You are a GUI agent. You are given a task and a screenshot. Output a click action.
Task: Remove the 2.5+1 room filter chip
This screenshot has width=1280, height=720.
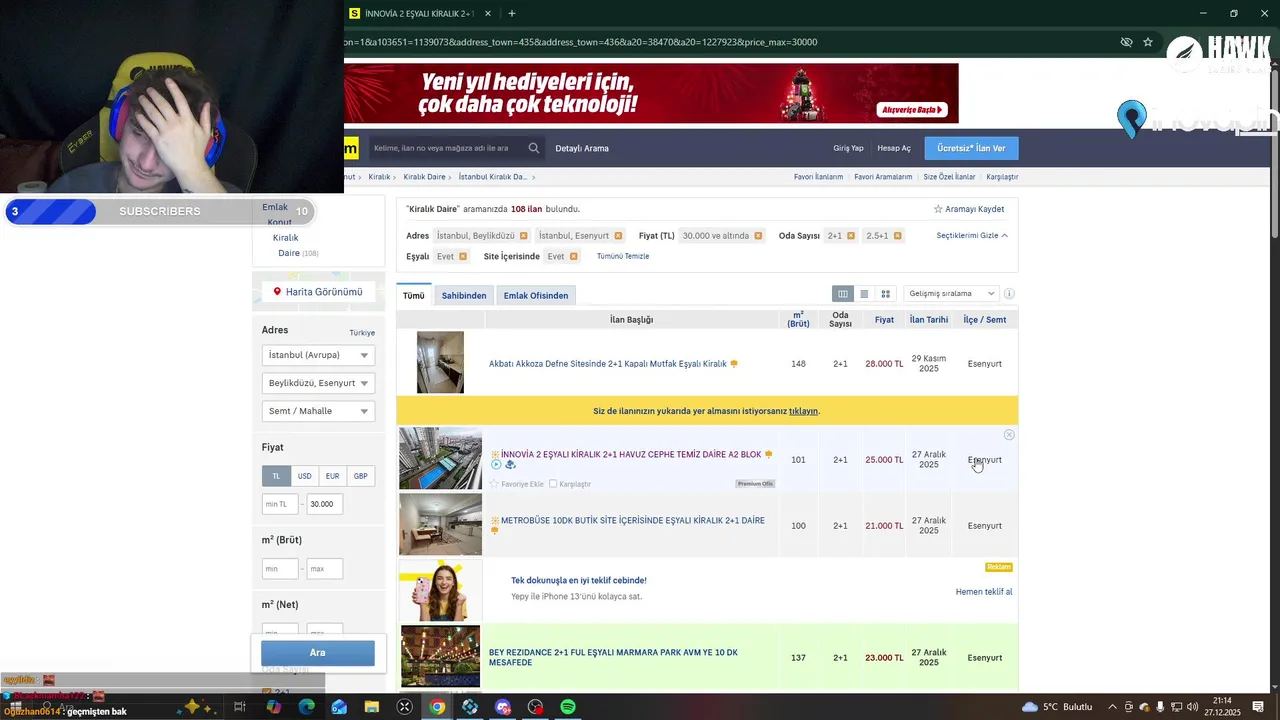(898, 236)
